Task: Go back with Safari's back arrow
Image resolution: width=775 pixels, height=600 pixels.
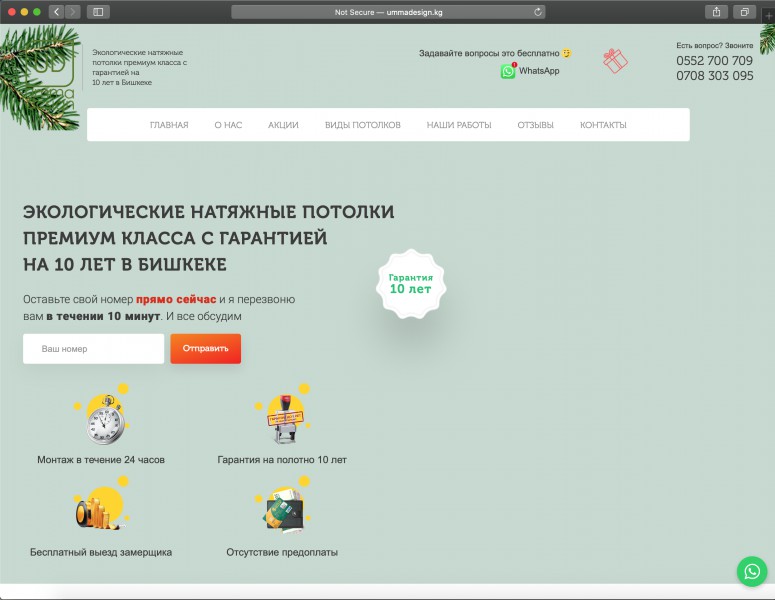Action: (x=57, y=12)
